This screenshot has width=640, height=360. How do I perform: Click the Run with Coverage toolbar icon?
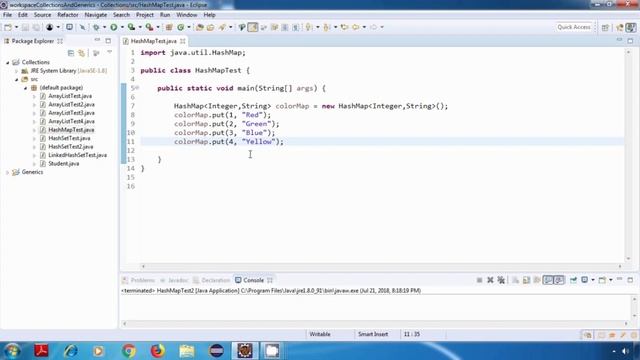point(131,27)
